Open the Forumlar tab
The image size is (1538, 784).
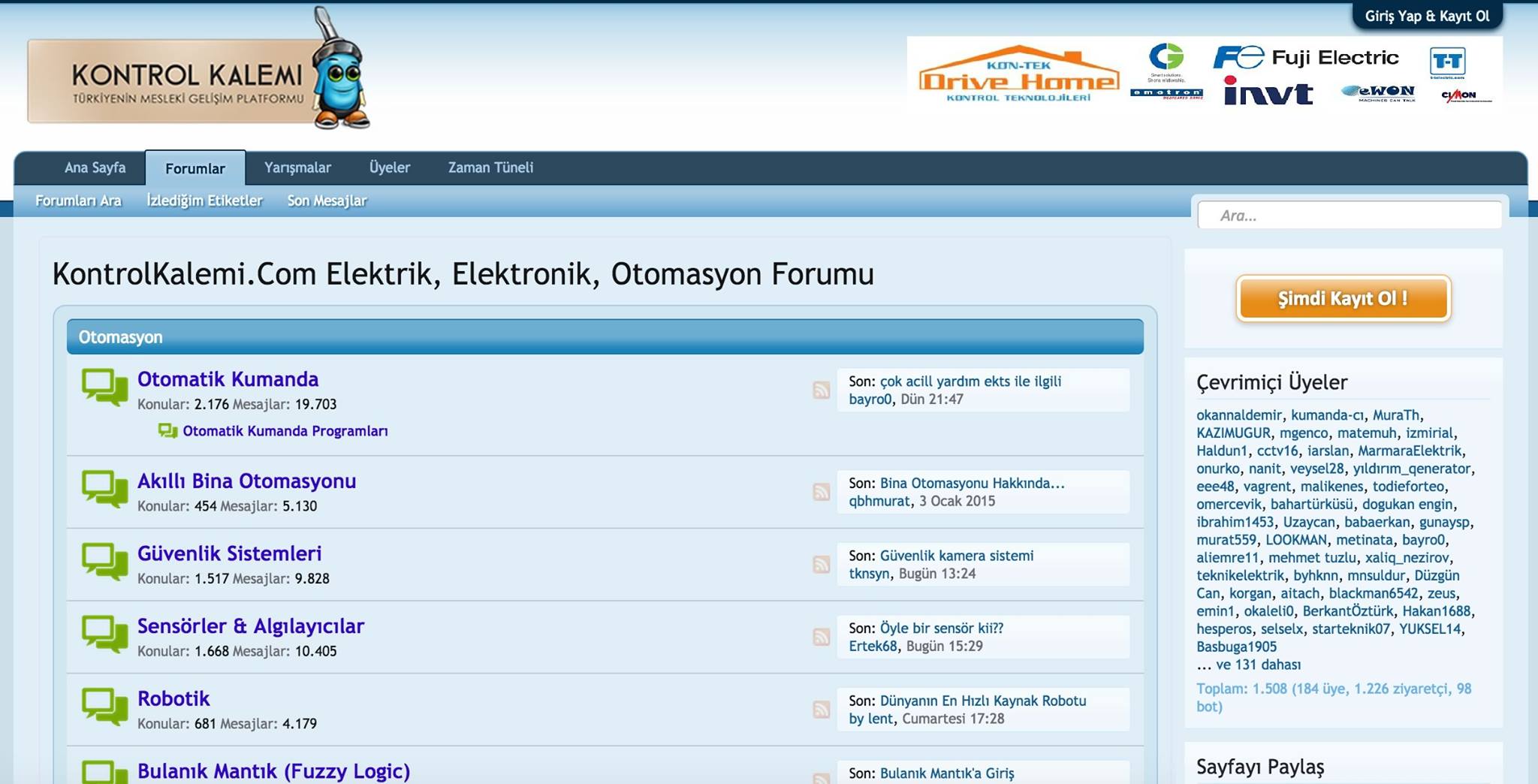[x=195, y=168]
